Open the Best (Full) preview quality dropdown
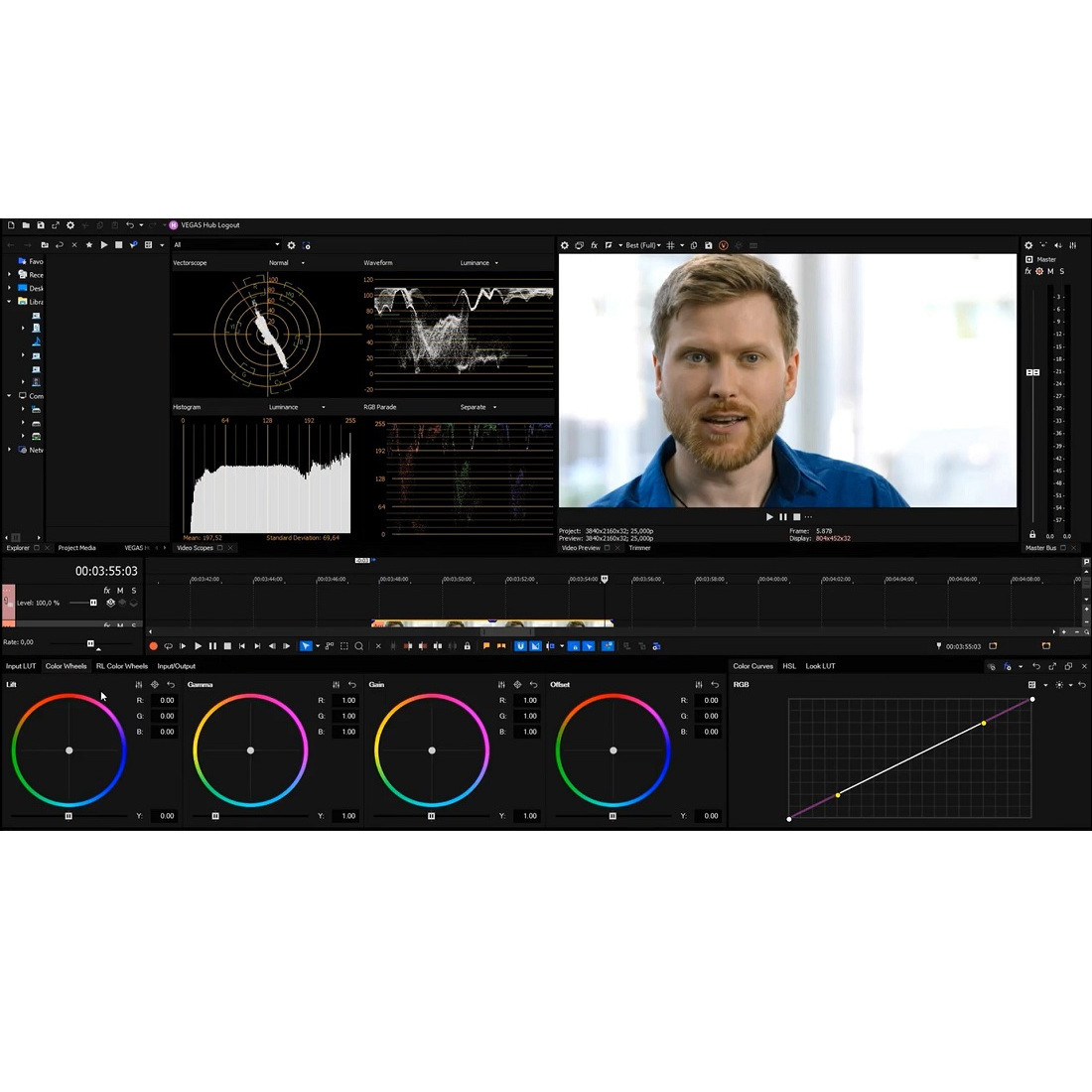This screenshot has height=1092, width=1092. [640, 245]
